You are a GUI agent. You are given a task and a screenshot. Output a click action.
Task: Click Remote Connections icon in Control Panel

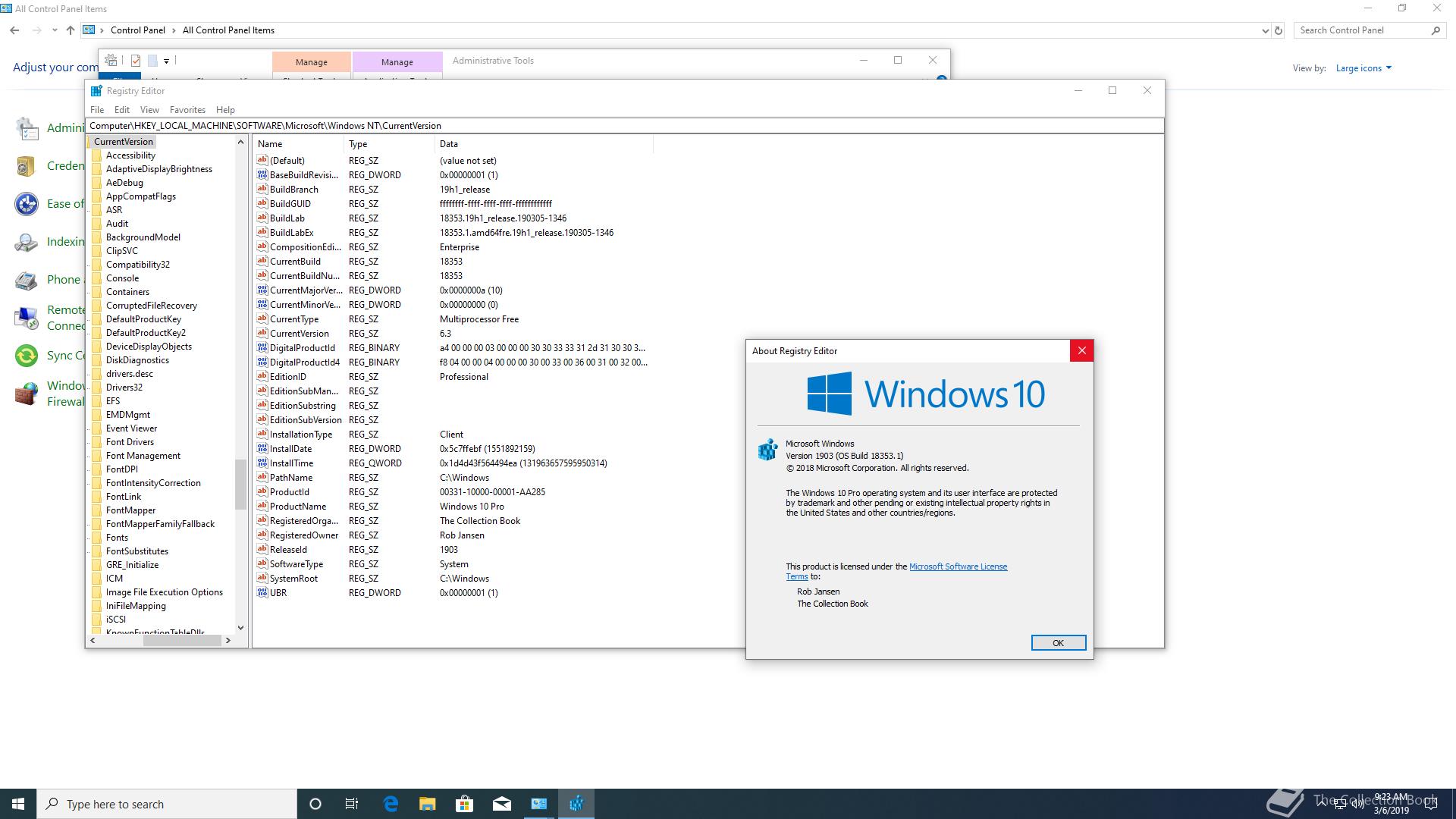point(27,318)
